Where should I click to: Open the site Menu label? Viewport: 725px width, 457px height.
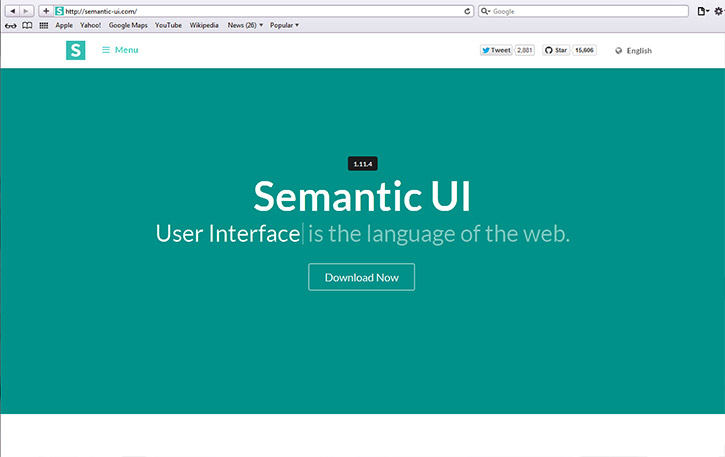[x=126, y=50]
